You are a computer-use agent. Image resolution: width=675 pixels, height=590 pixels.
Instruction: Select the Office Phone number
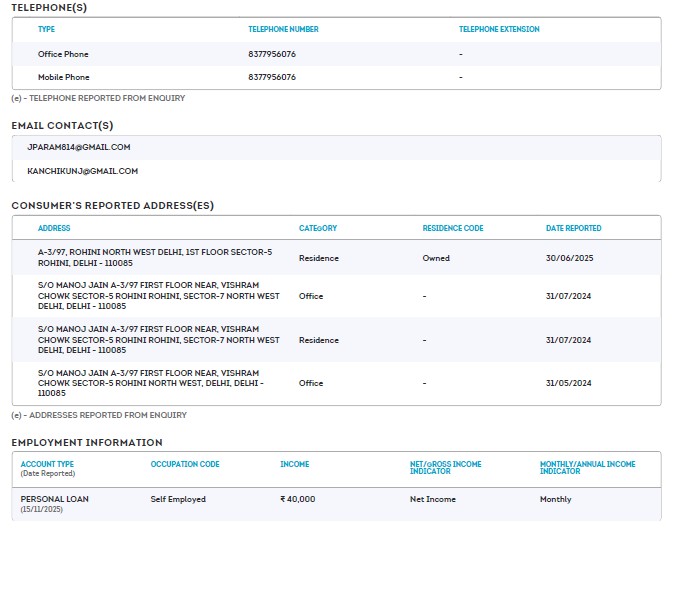(x=272, y=54)
